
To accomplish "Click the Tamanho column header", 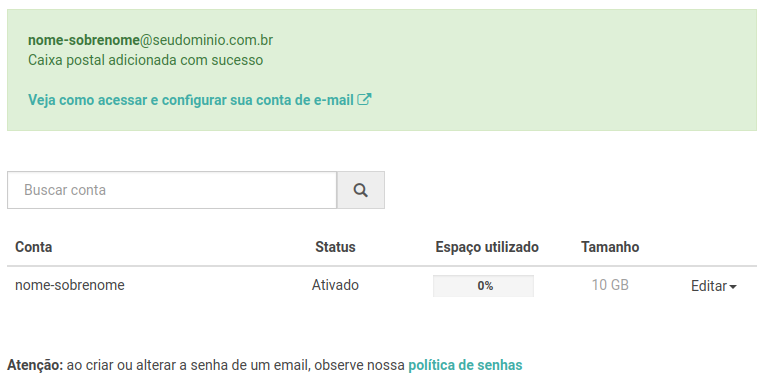I will pyautogui.click(x=610, y=247).
